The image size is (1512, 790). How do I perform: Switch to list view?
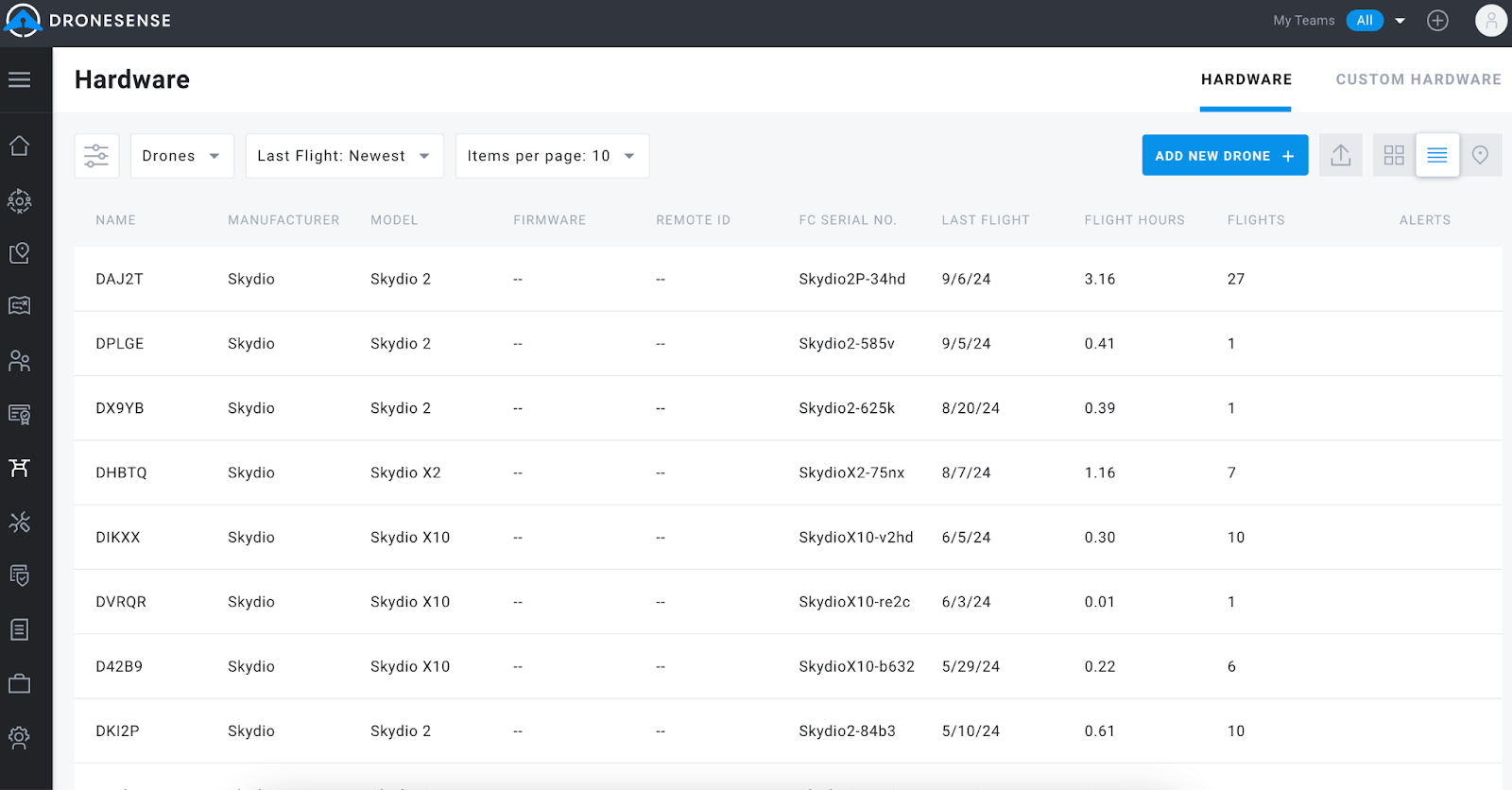point(1437,155)
